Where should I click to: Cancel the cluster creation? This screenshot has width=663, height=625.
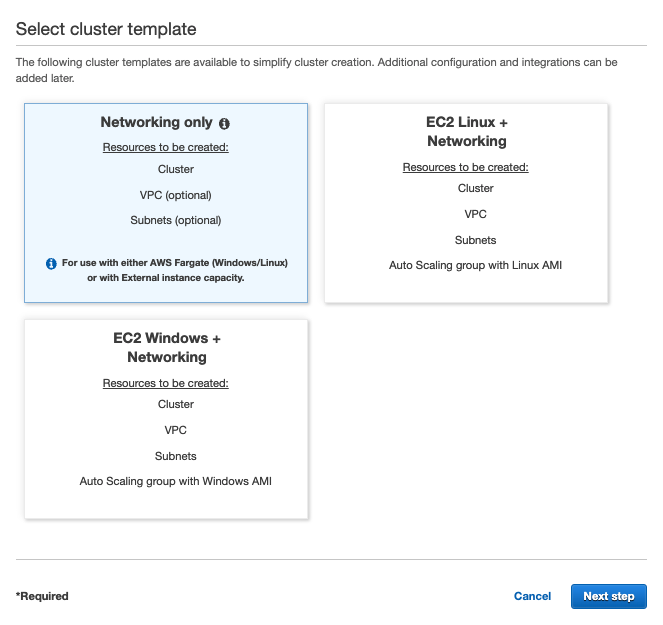click(532, 596)
